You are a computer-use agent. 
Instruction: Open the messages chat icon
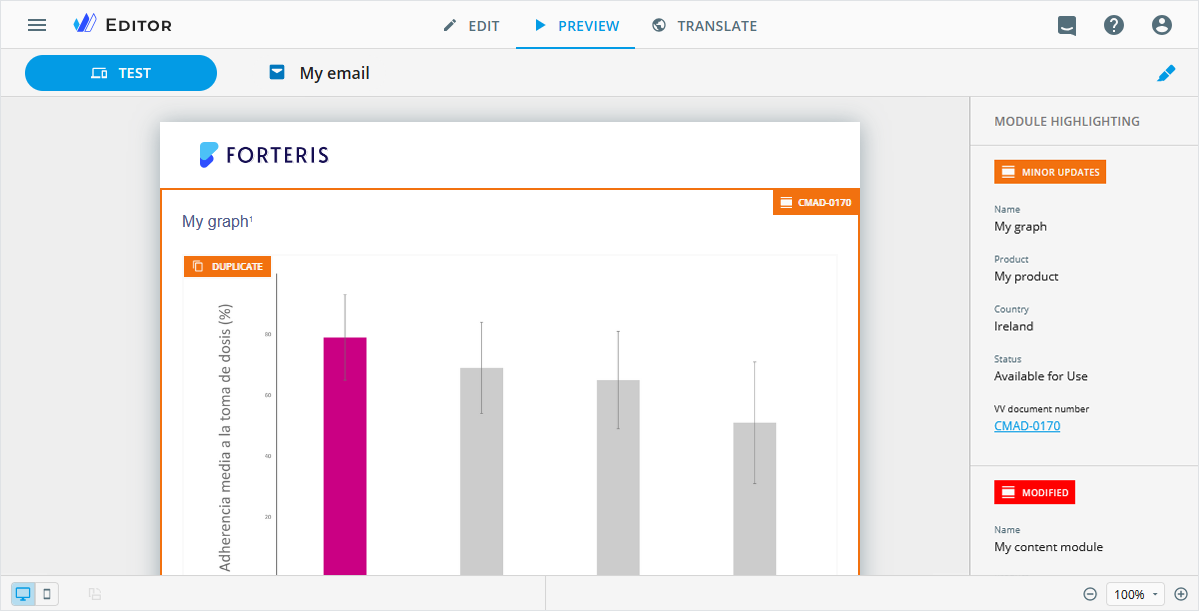point(1067,25)
